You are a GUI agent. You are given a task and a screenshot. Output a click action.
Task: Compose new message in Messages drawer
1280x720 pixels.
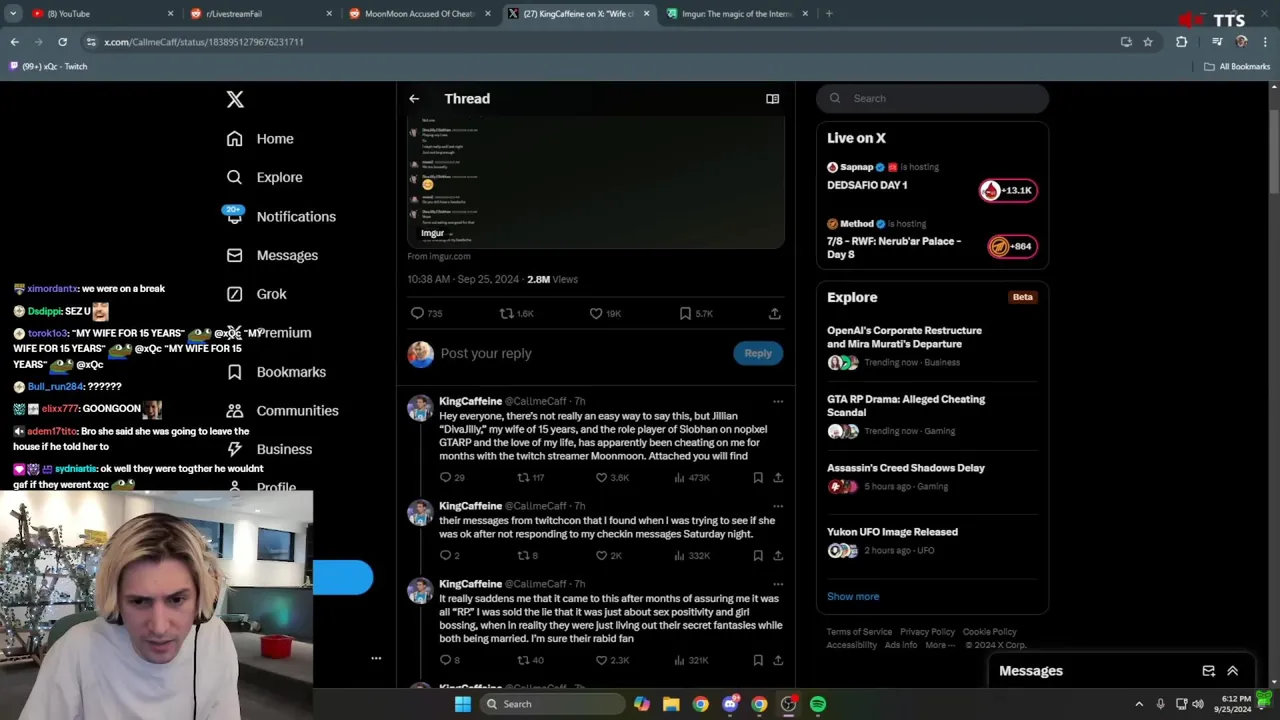coord(1208,671)
